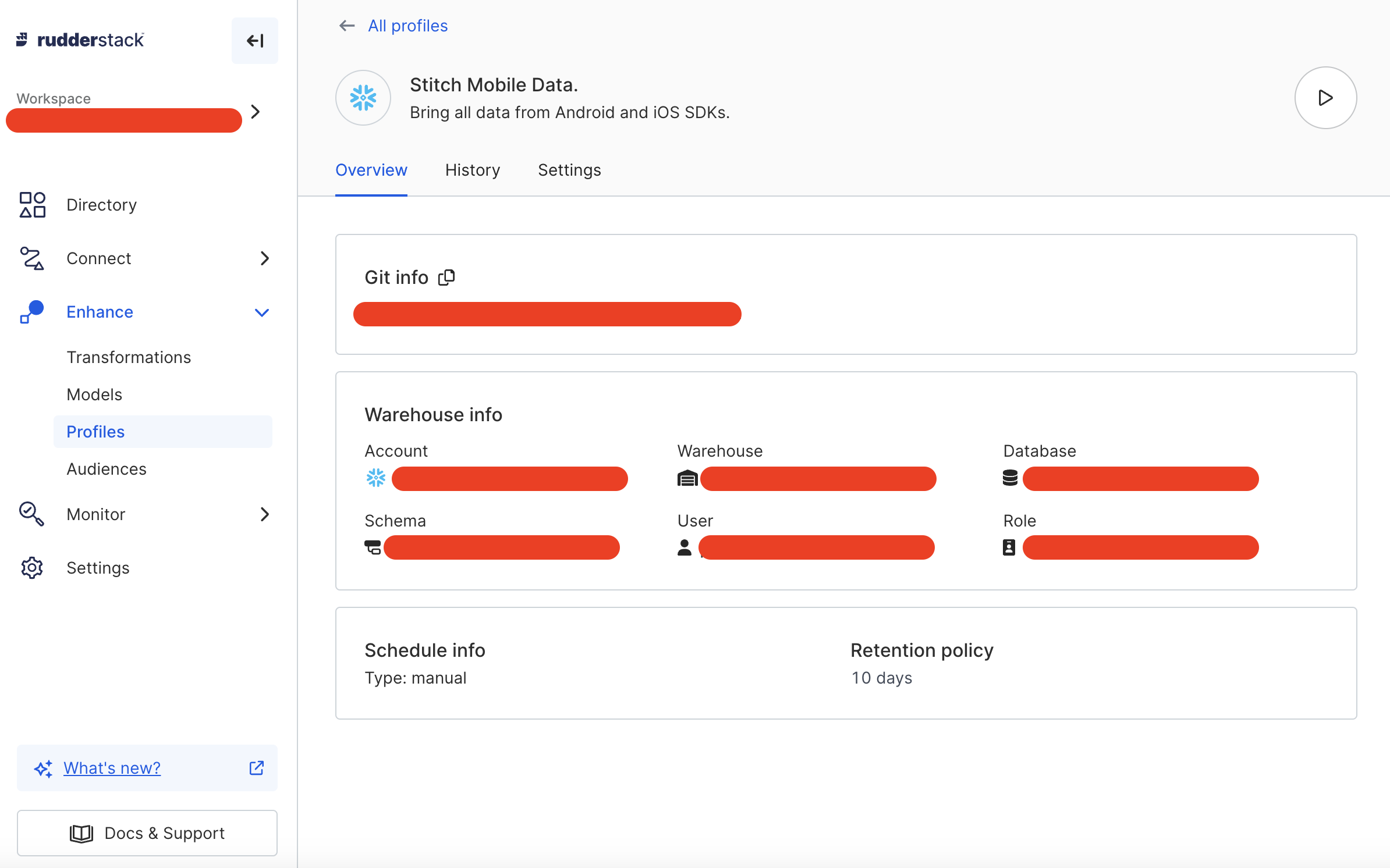
Task: Click the Role badge icon
Action: click(x=1009, y=547)
